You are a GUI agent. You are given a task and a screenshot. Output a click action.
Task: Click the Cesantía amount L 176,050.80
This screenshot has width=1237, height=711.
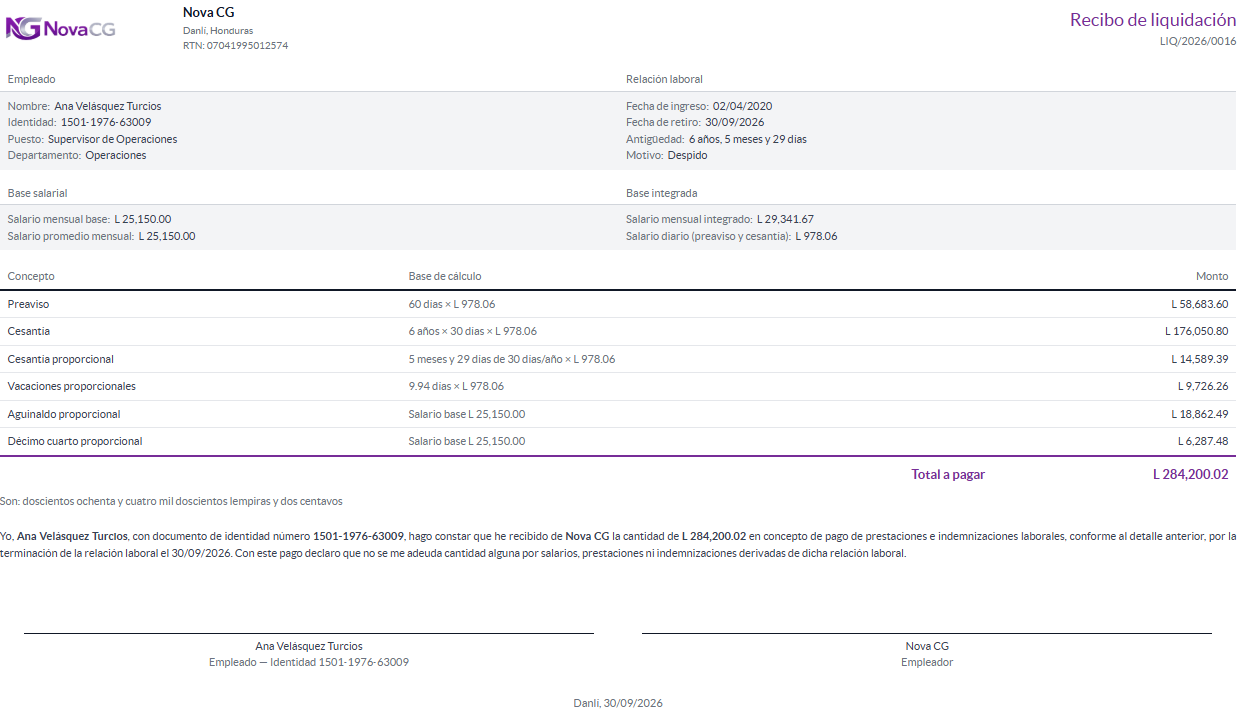pos(1197,331)
